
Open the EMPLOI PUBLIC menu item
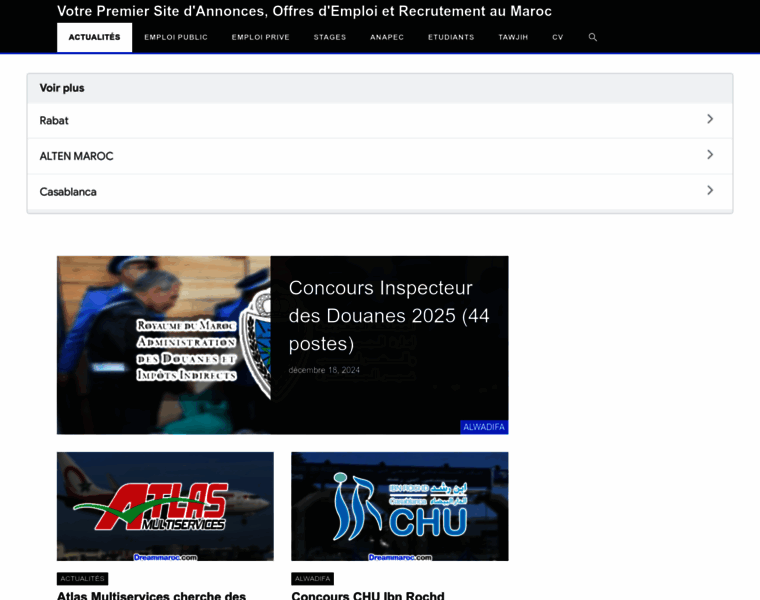[x=176, y=37]
